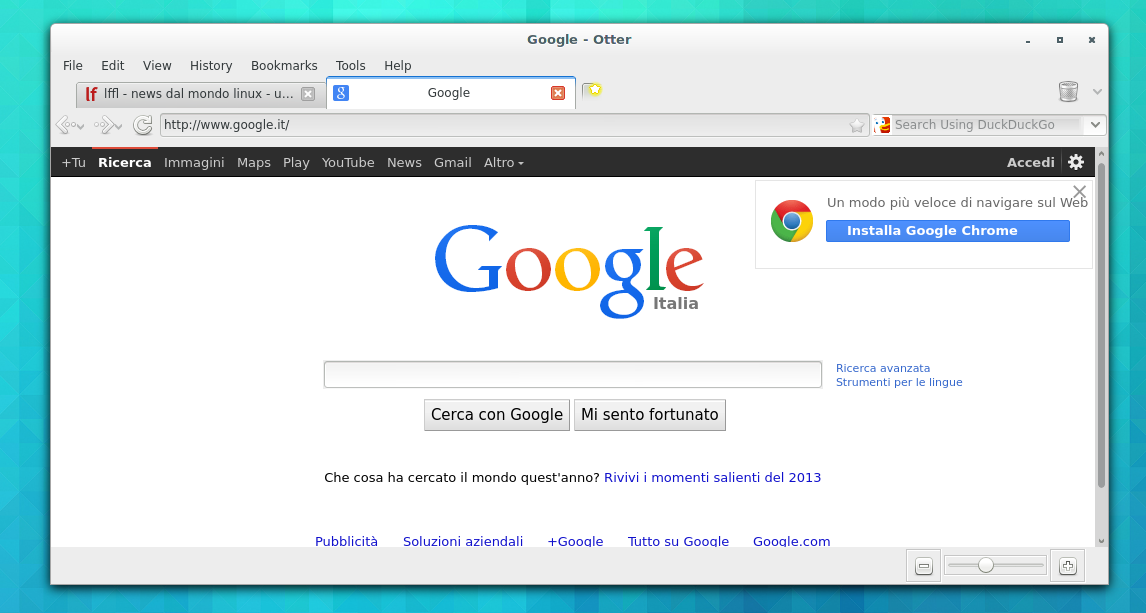Click the Google tab favicon
The height and width of the screenshot is (613, 1146).
pos(341,93)
